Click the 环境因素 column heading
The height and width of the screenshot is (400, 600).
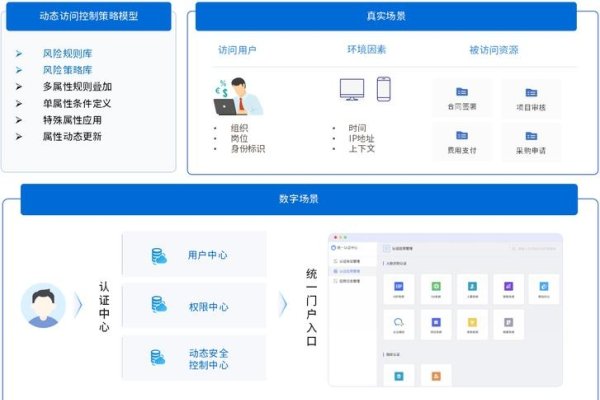click(x=367, y=50)
